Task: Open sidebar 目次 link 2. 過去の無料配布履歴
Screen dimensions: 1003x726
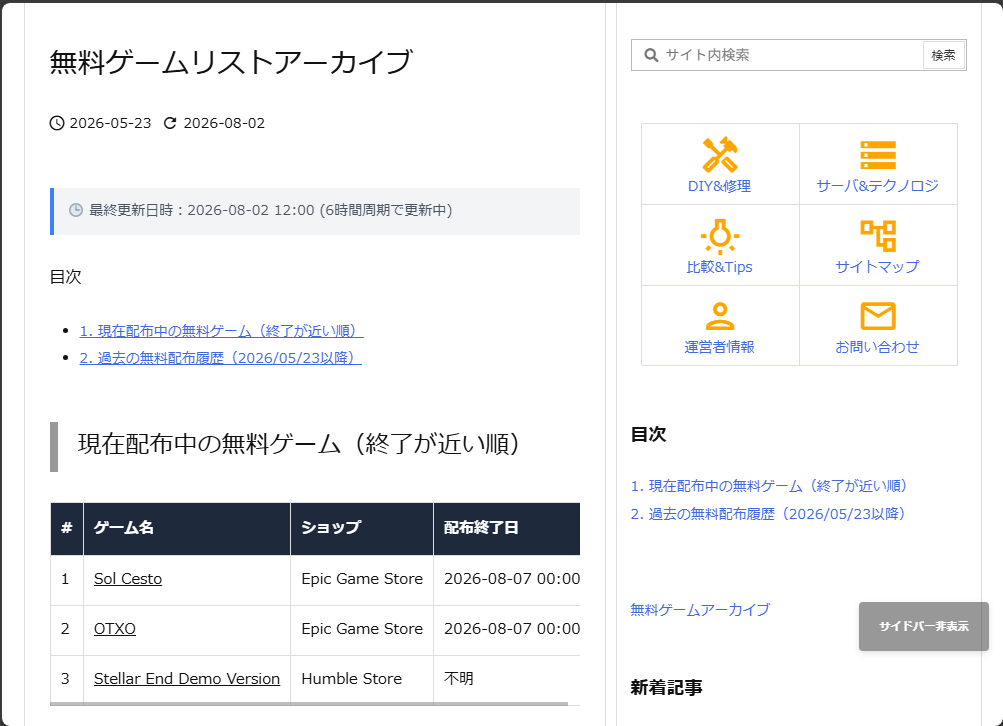Action: [768, 514]
